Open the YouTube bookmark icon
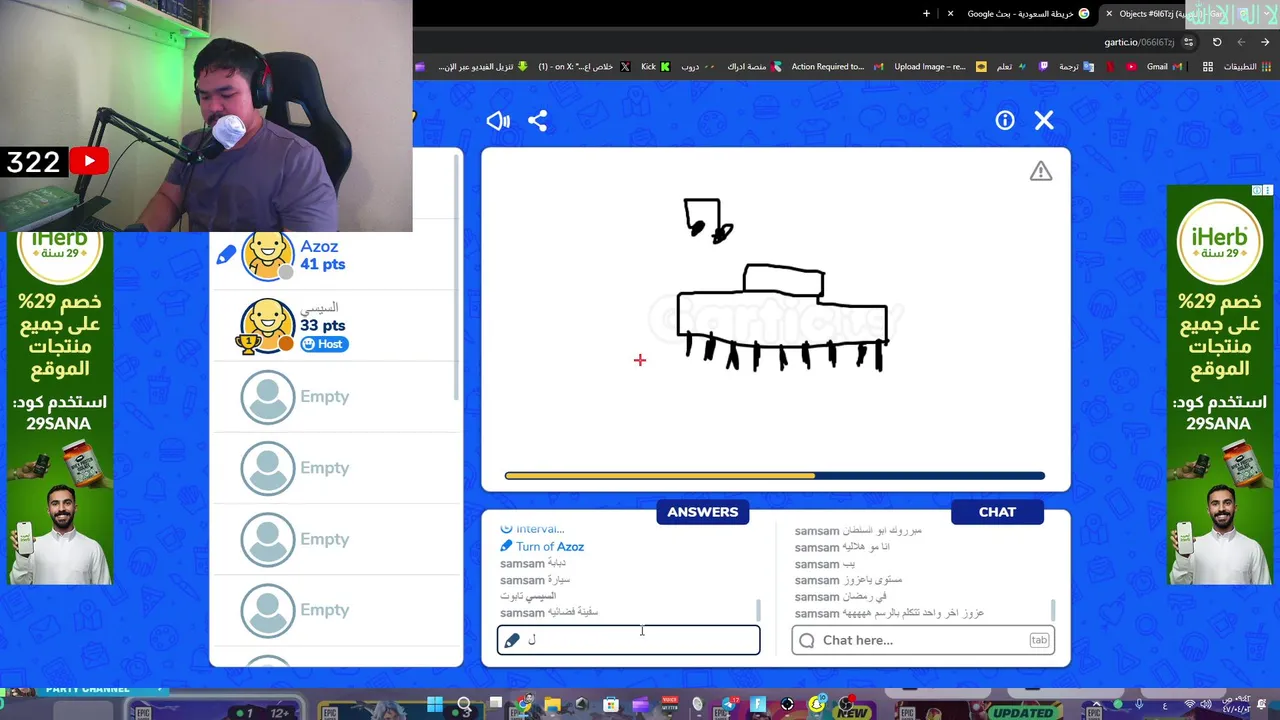 click(1131, 67)
